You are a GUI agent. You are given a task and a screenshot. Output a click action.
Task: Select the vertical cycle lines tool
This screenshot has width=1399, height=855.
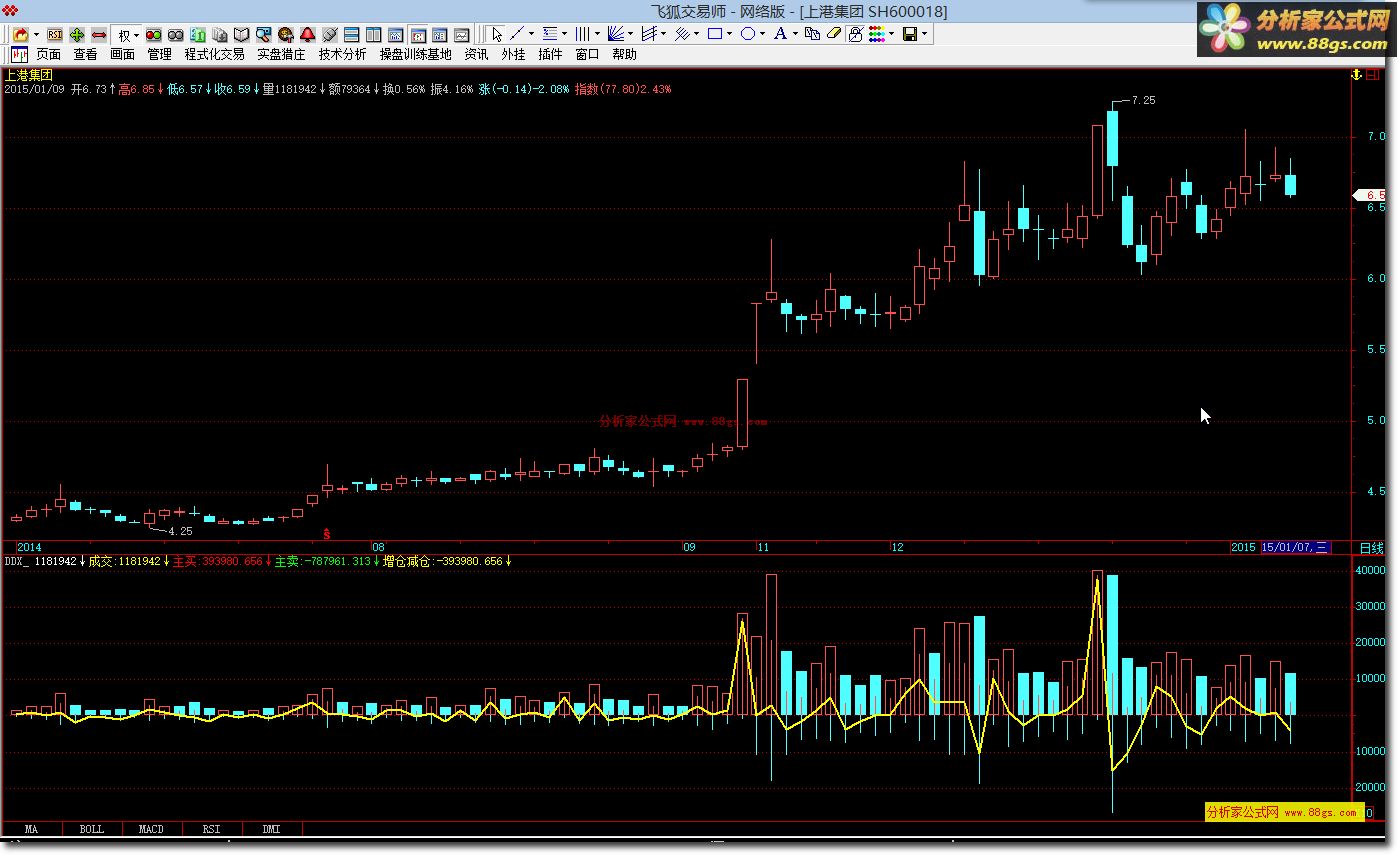click(x=583, y=34)
